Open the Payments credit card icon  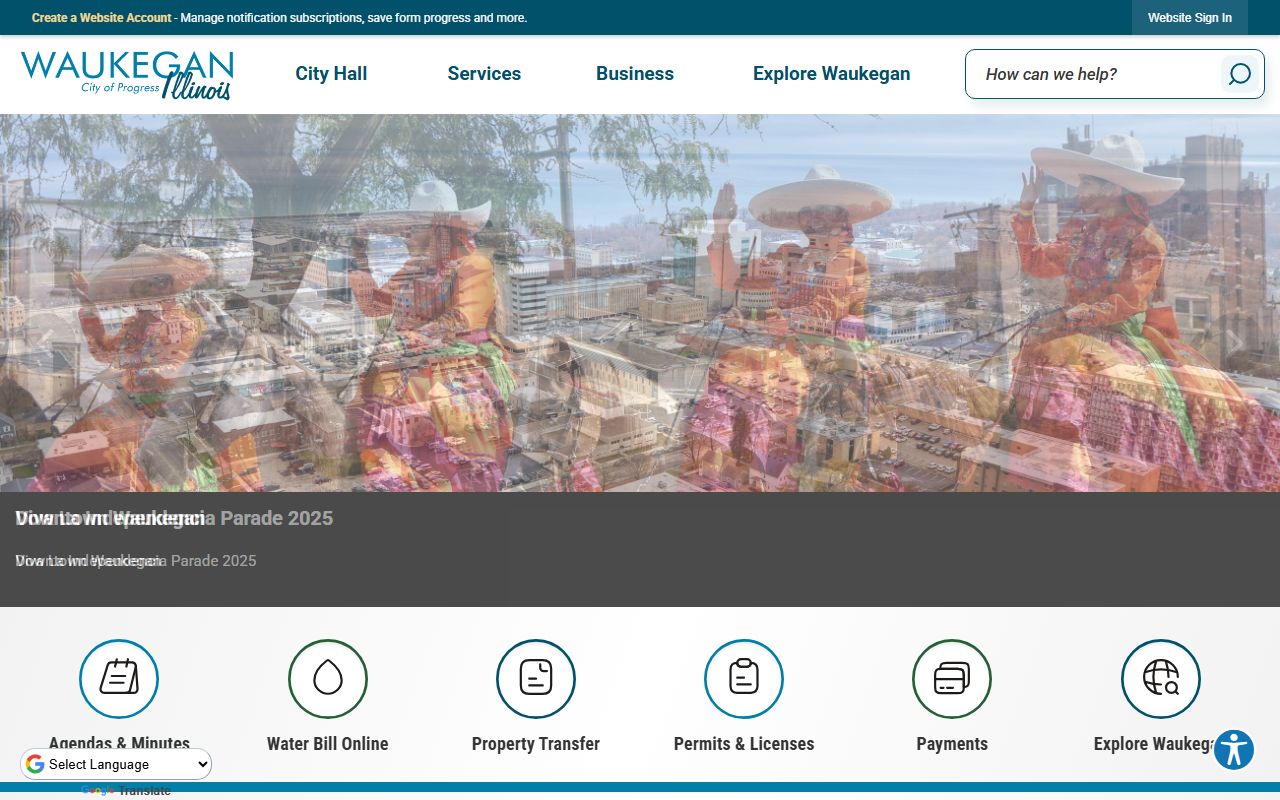[x=952, y=679]
